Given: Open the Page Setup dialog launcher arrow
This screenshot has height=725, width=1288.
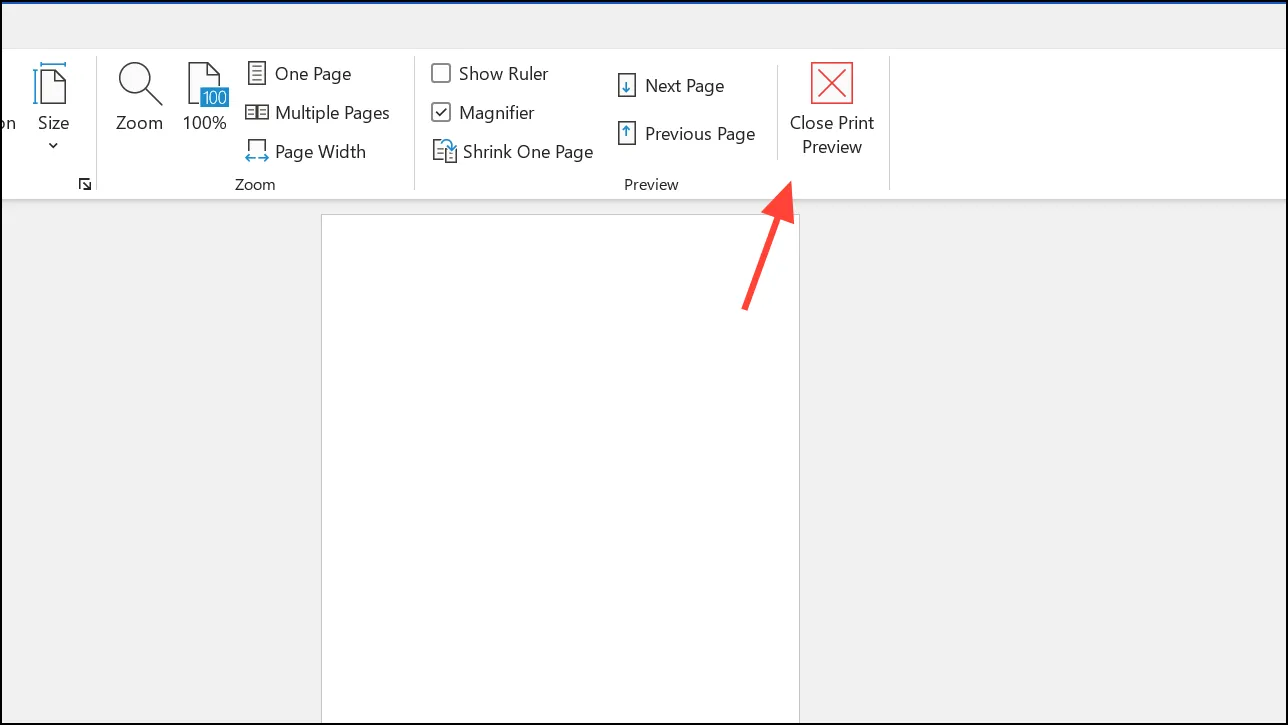Looking at the screenshot, I should (85, 184).
